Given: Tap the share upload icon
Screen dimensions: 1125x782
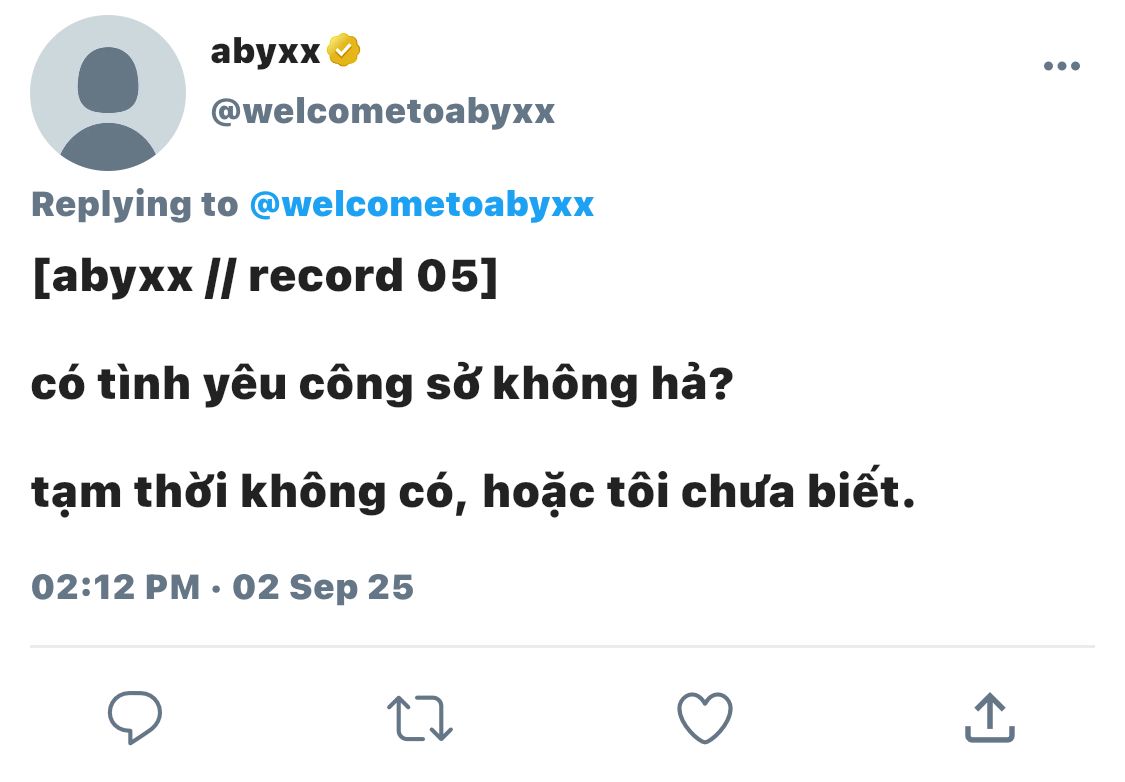Looking at the screenshot, I should click(x=989, y=717).
